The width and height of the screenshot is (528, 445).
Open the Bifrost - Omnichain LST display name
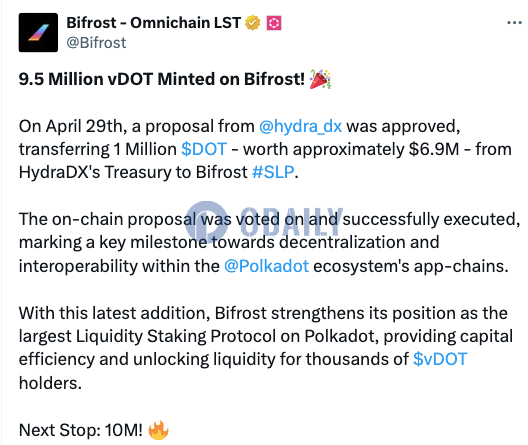[x=153, y=23]
